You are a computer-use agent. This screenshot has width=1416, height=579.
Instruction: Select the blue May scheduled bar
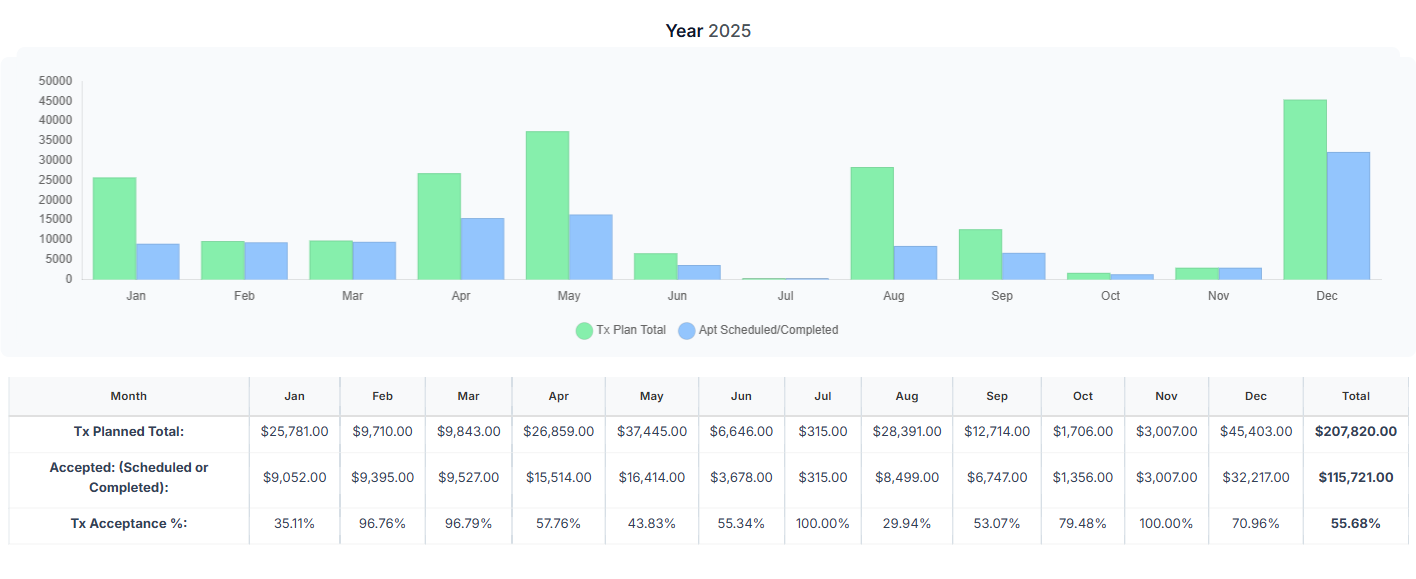[x=591, y=247]
